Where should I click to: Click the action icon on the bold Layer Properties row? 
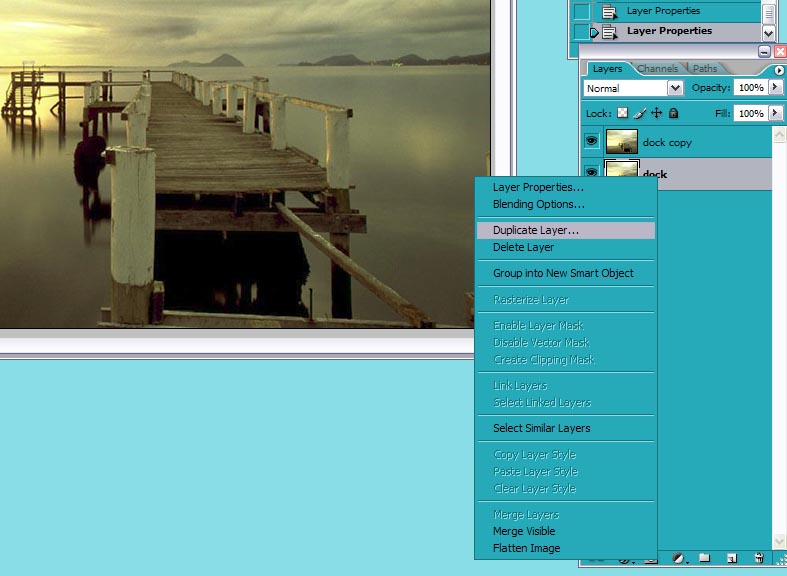tap(609, 33)
